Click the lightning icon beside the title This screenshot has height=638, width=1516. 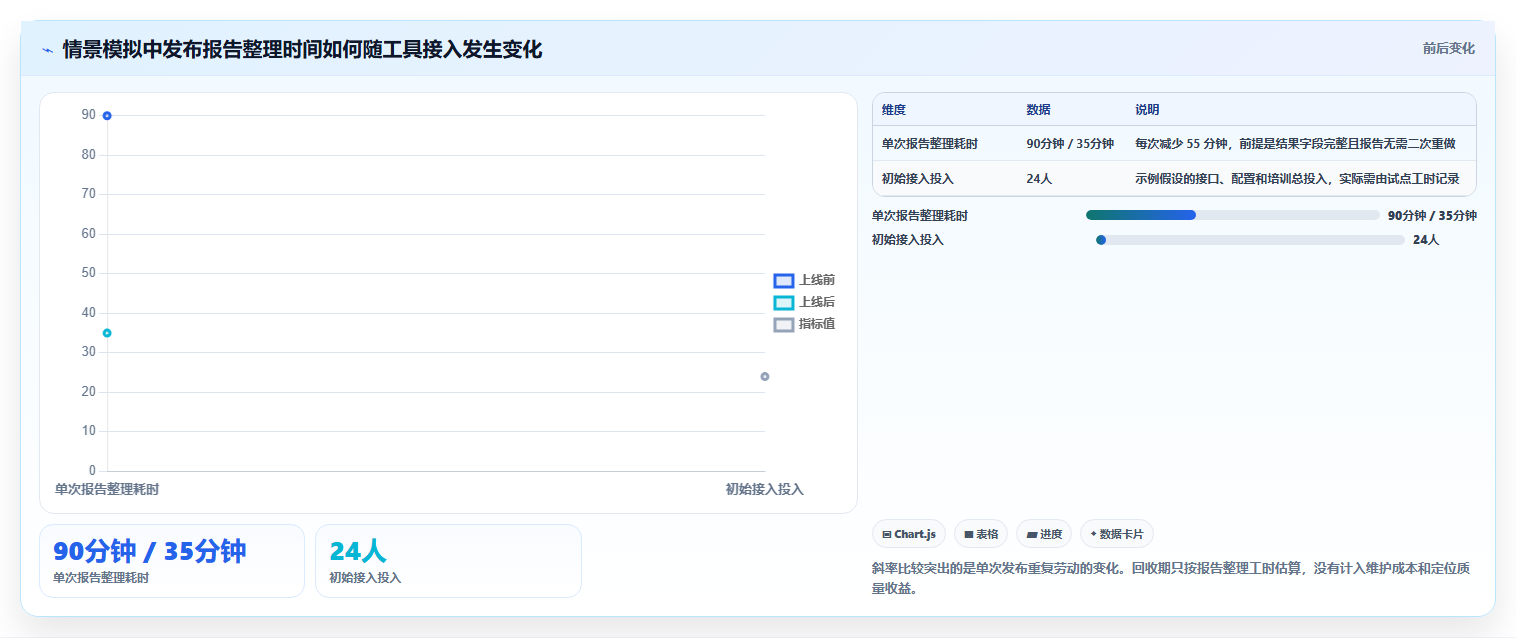point(47,50)
